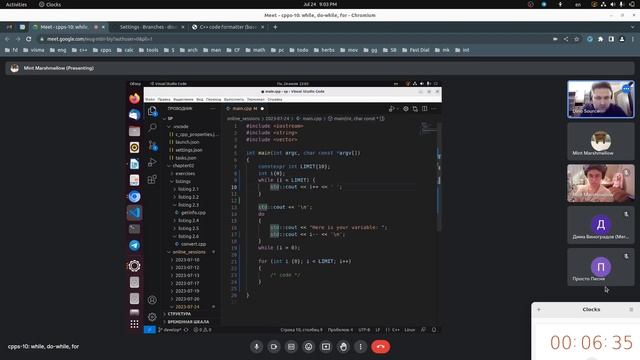
Task: Open the Dino Source participant video tile
Action: coord(600,99)
